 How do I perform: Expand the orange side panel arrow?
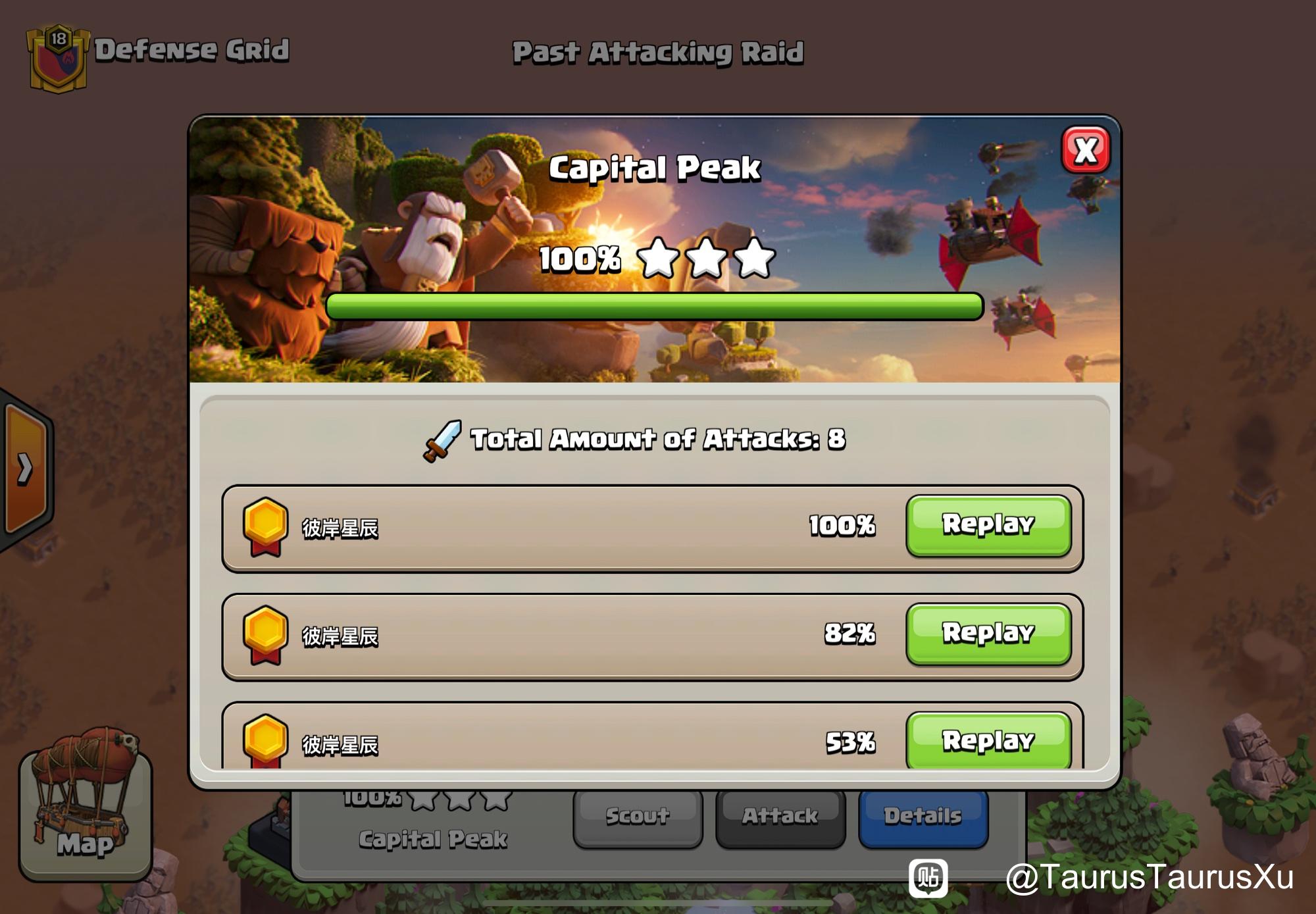(25, 469)
